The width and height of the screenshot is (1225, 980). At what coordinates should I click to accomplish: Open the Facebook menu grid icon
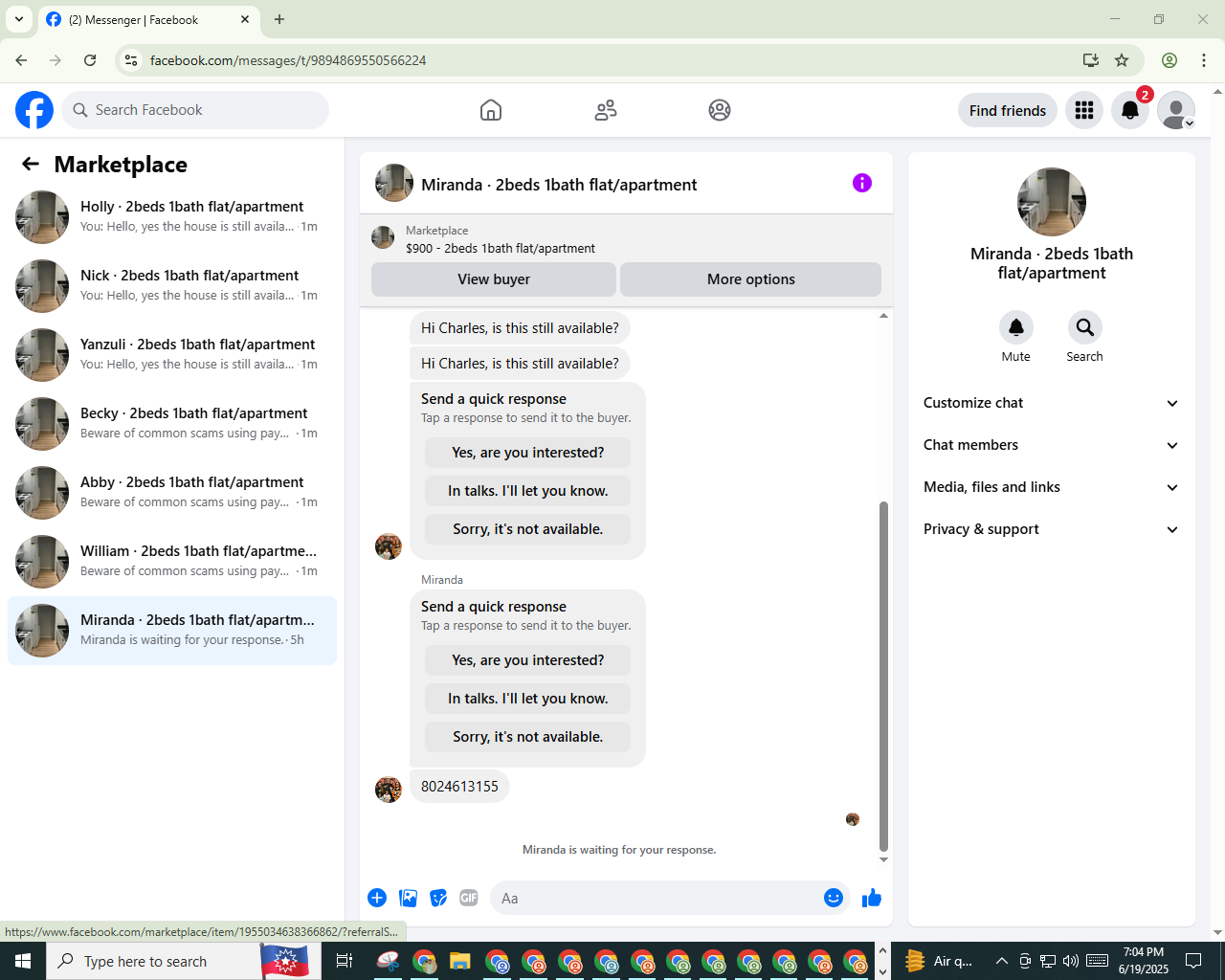pos(1084,110)
